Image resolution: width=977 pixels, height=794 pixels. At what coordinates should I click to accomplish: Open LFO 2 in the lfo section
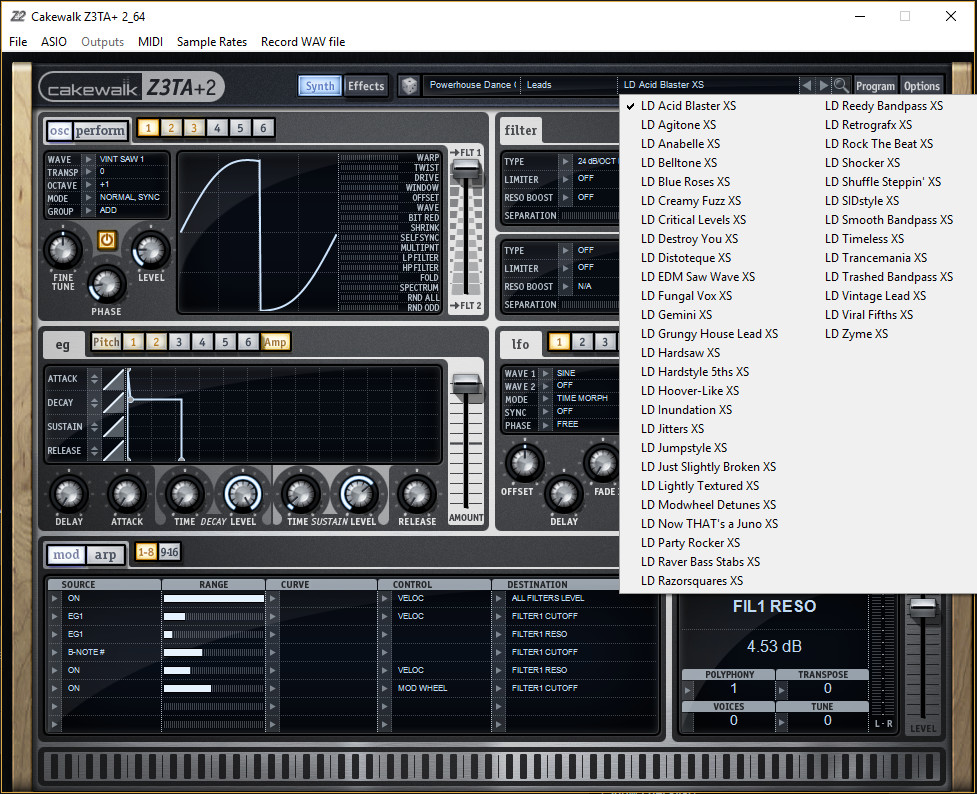coord(582,343)
